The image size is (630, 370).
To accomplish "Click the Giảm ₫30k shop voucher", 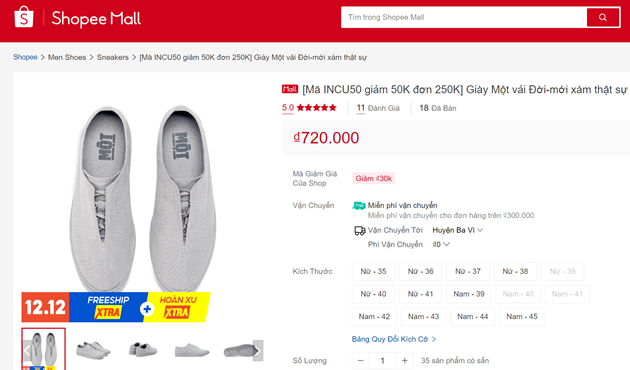I will coord(374,178).
